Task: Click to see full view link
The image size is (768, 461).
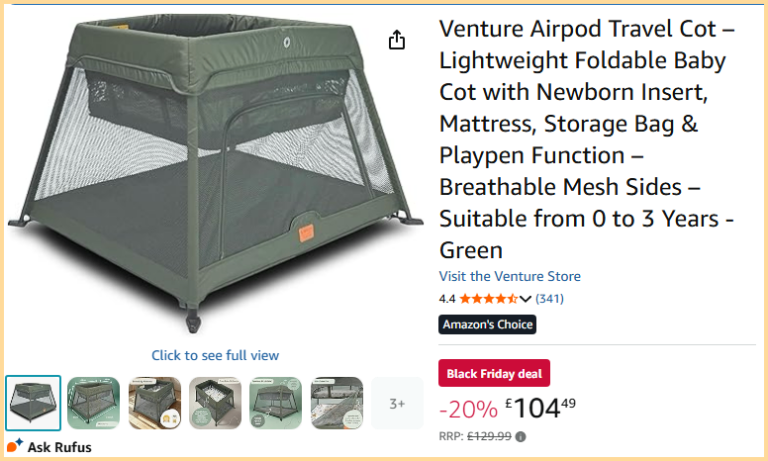Action: 215,355
